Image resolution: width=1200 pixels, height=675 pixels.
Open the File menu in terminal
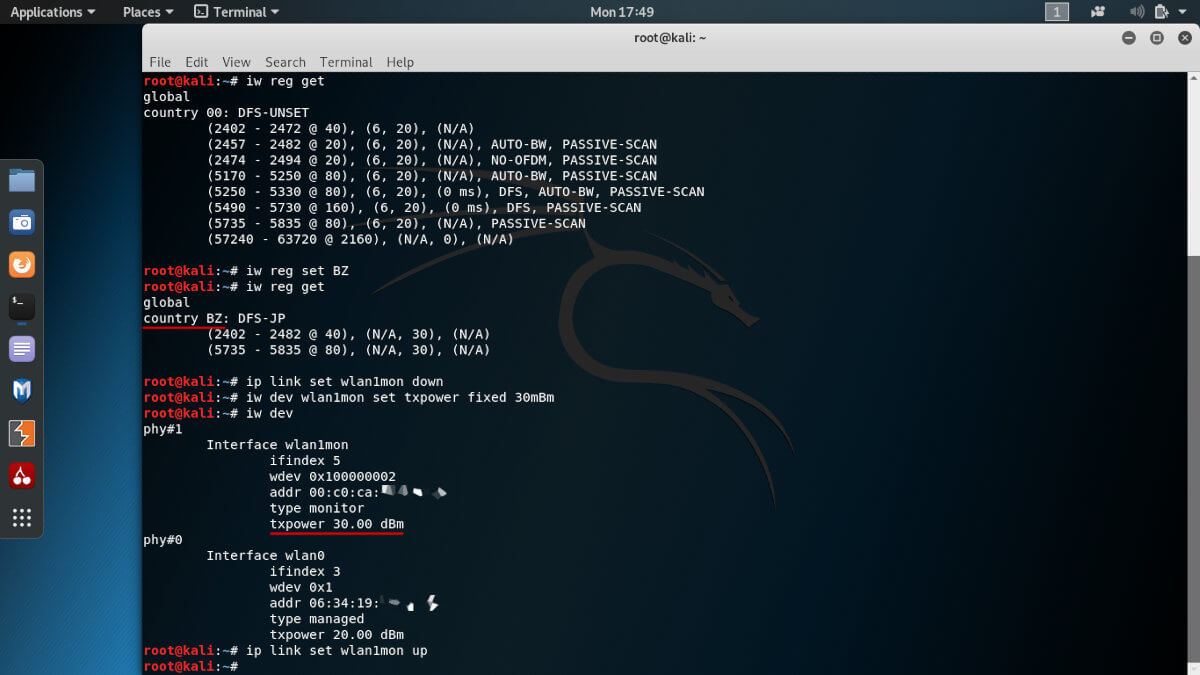click(x=160, y=62)
